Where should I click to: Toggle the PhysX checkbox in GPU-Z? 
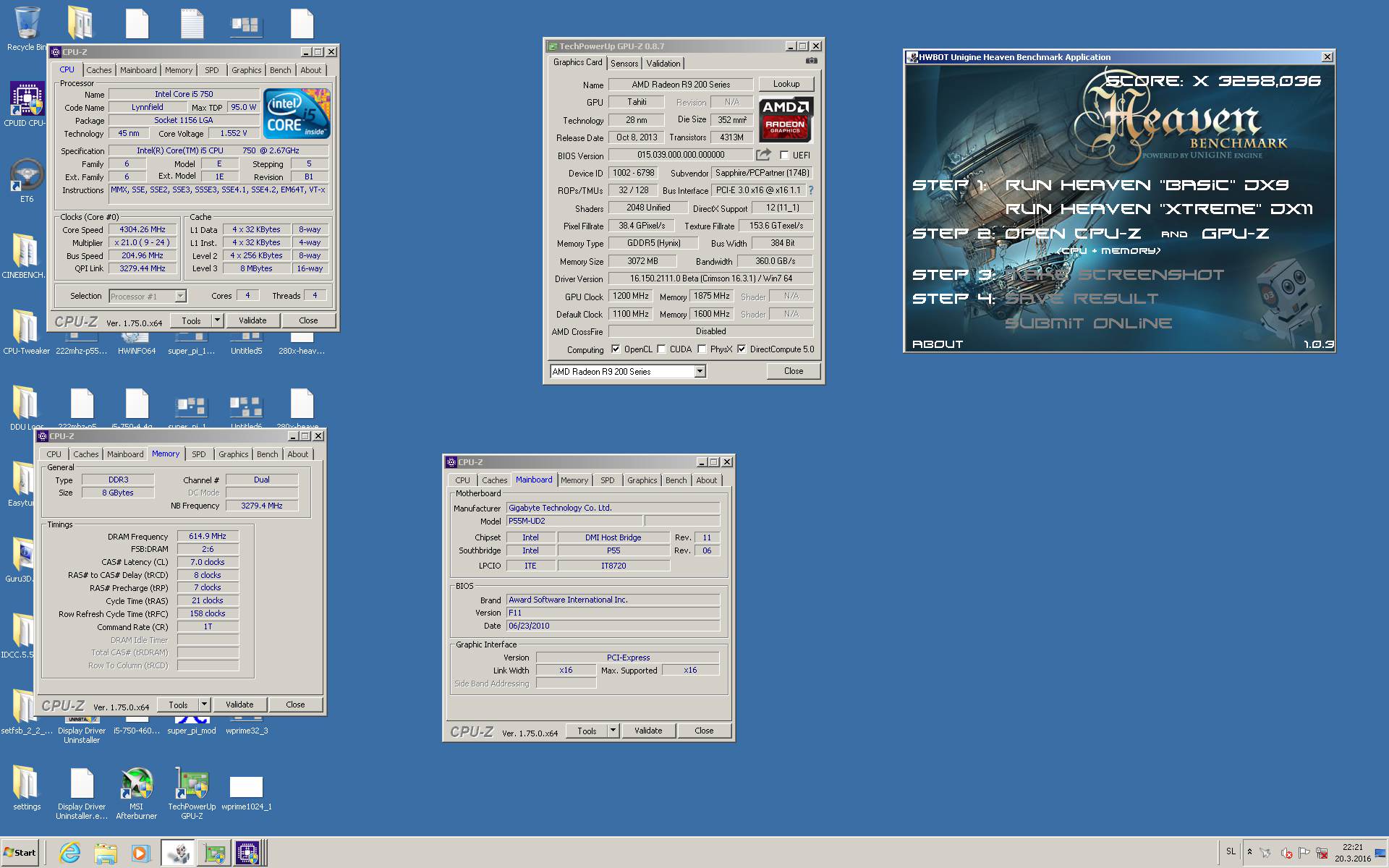click(x=702, y=349)
